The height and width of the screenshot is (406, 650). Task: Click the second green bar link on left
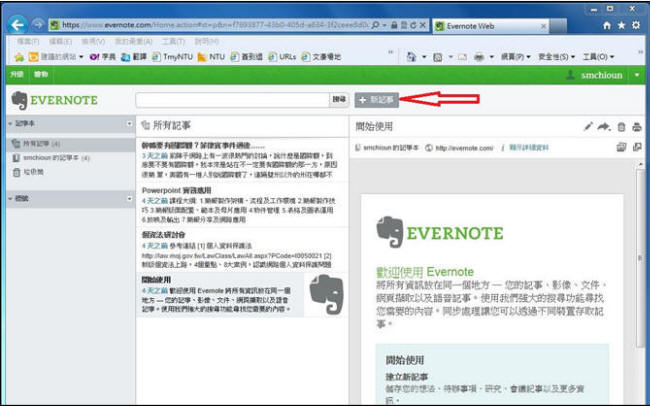(x=41, y=75)
